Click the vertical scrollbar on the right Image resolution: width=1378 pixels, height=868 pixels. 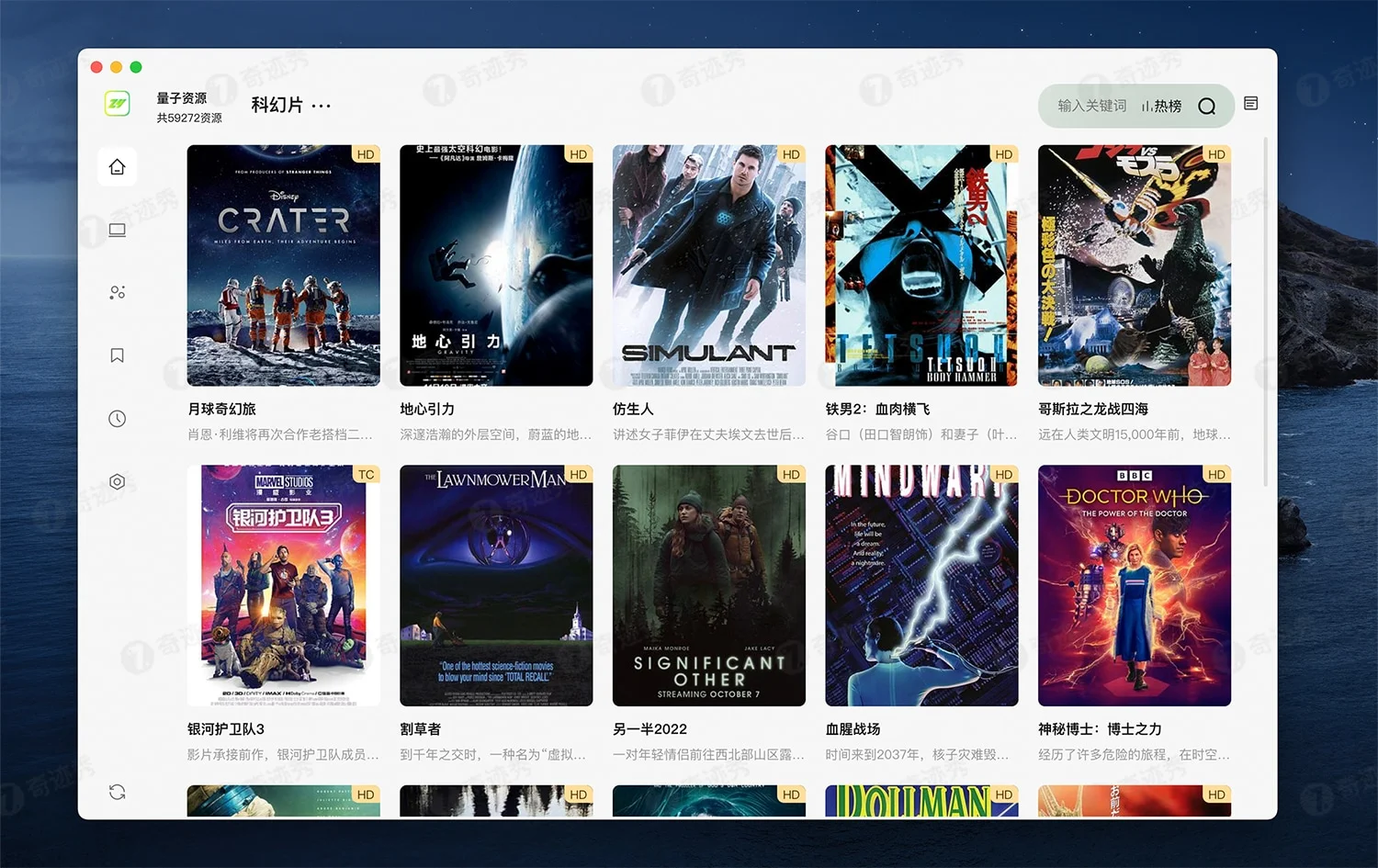[x=1265, y=312]
